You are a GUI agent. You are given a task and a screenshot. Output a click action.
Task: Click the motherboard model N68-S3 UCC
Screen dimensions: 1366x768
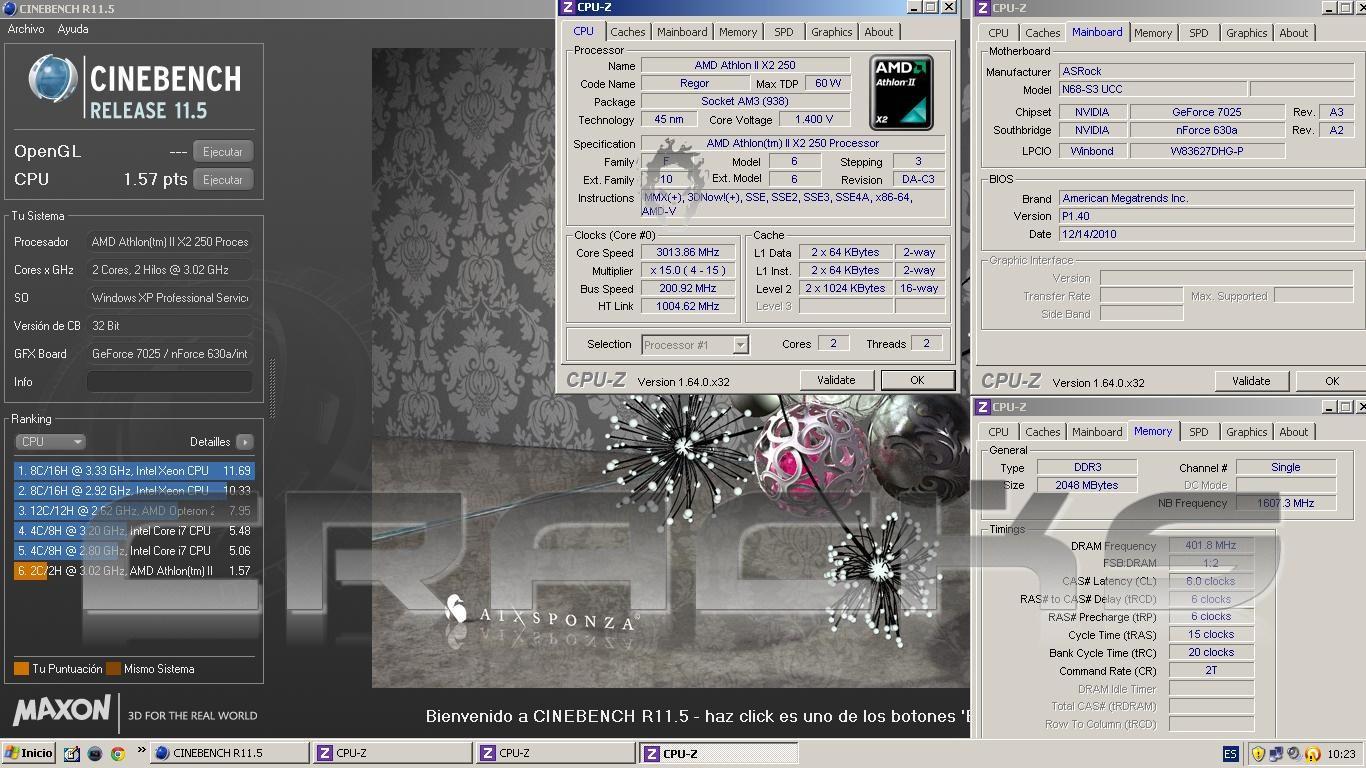(x=1152, y=90)
